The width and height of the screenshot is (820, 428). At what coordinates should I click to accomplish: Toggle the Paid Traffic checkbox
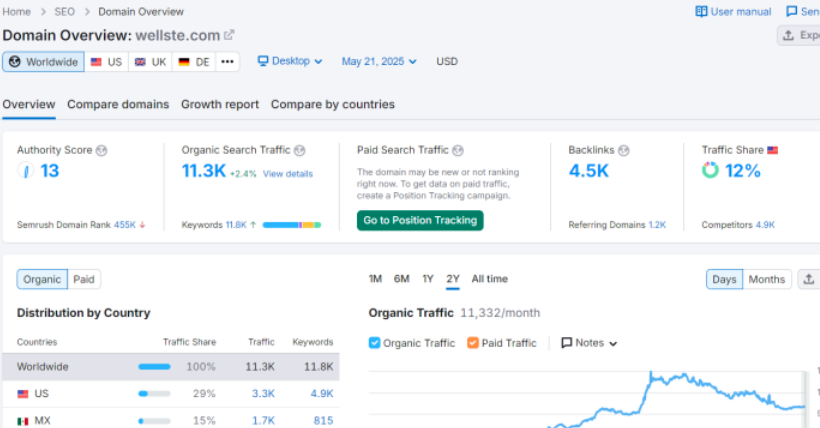pos(473,343)
